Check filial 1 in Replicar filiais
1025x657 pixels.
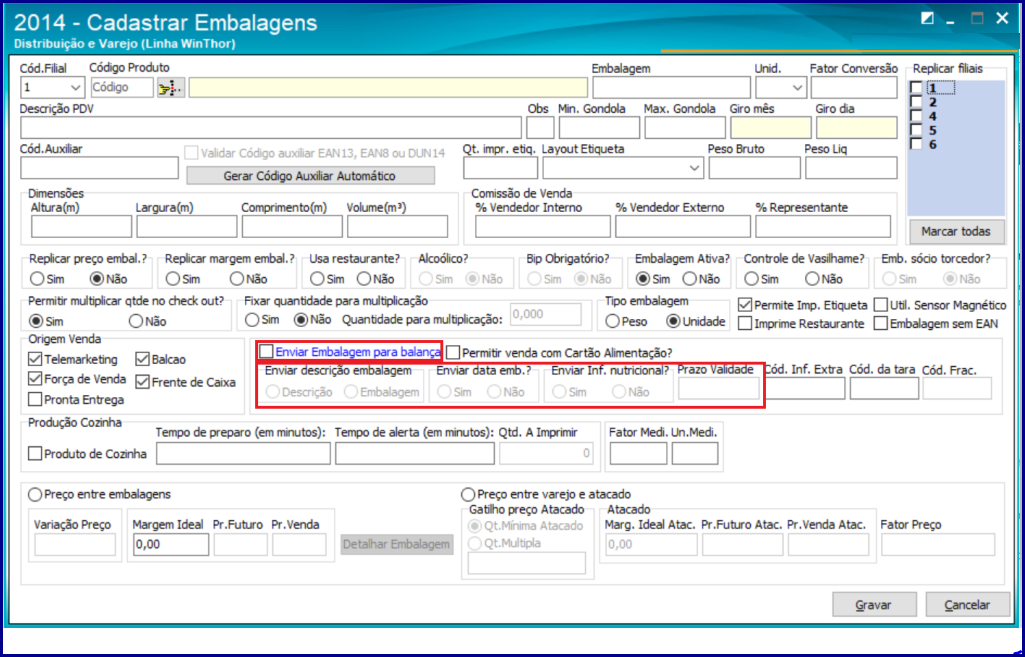(x=916, y=88)
